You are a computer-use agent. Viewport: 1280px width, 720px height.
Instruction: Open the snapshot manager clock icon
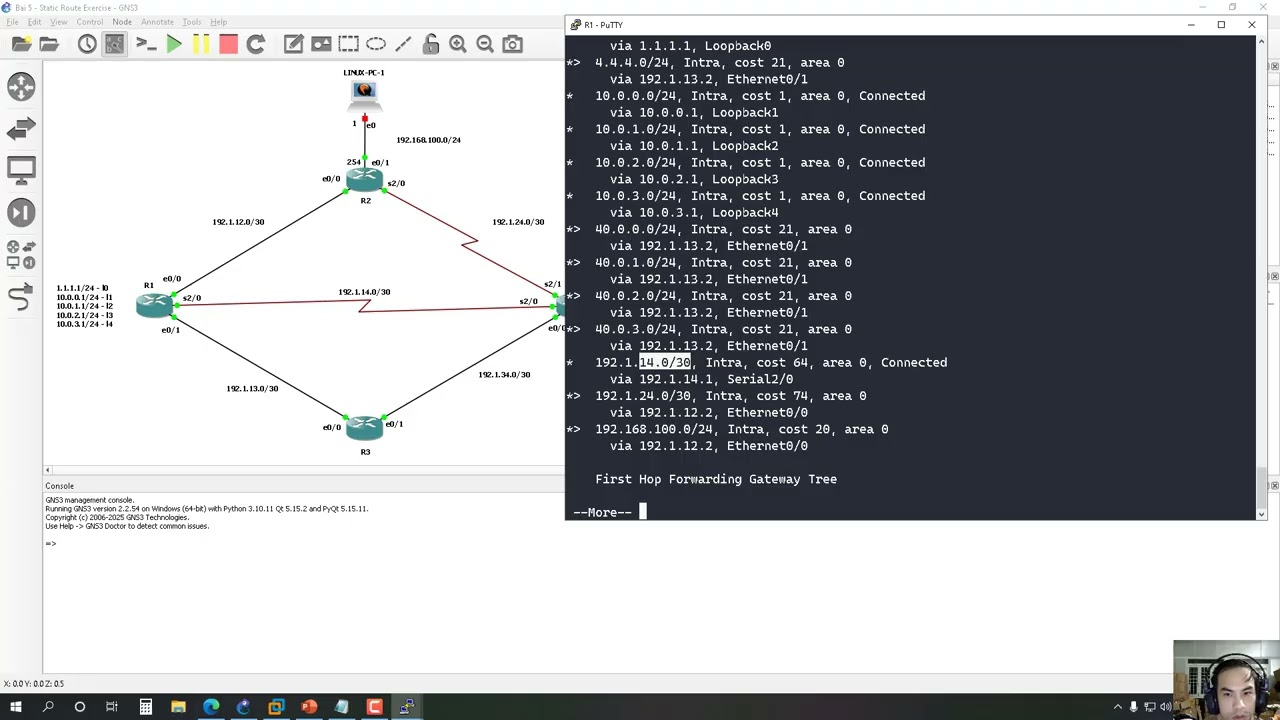tap(87, 44)
